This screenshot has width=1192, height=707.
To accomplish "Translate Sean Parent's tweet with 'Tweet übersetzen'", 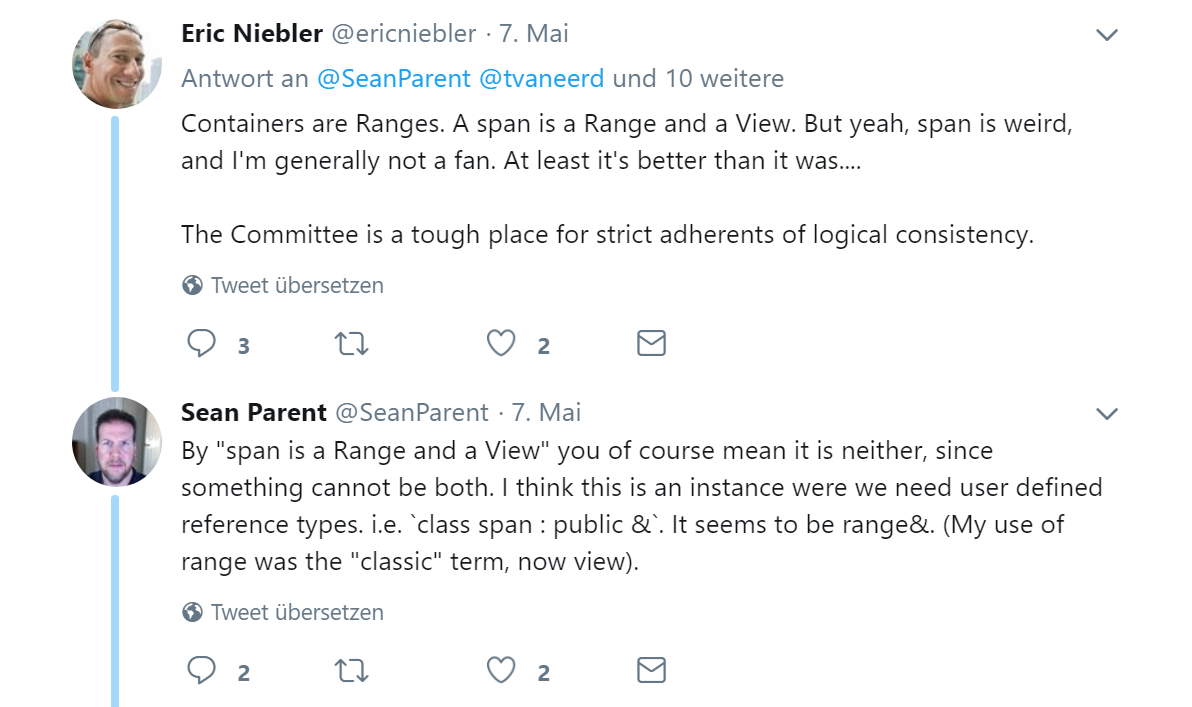I will click(x=283, y=612).
